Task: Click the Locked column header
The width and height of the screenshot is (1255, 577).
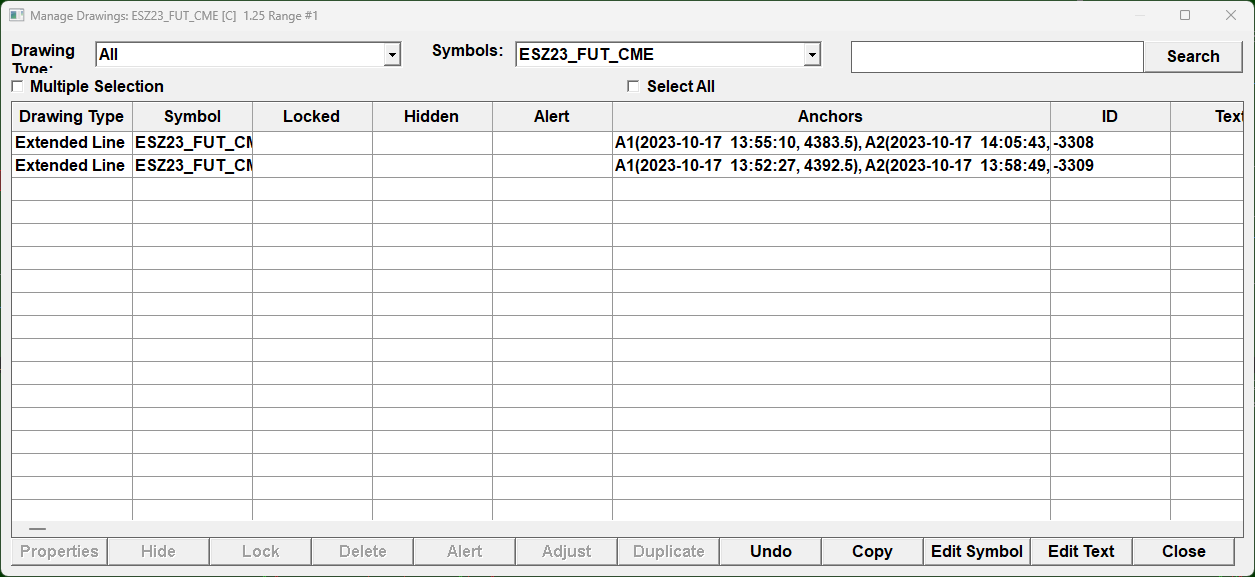Action: pos(311,117)
